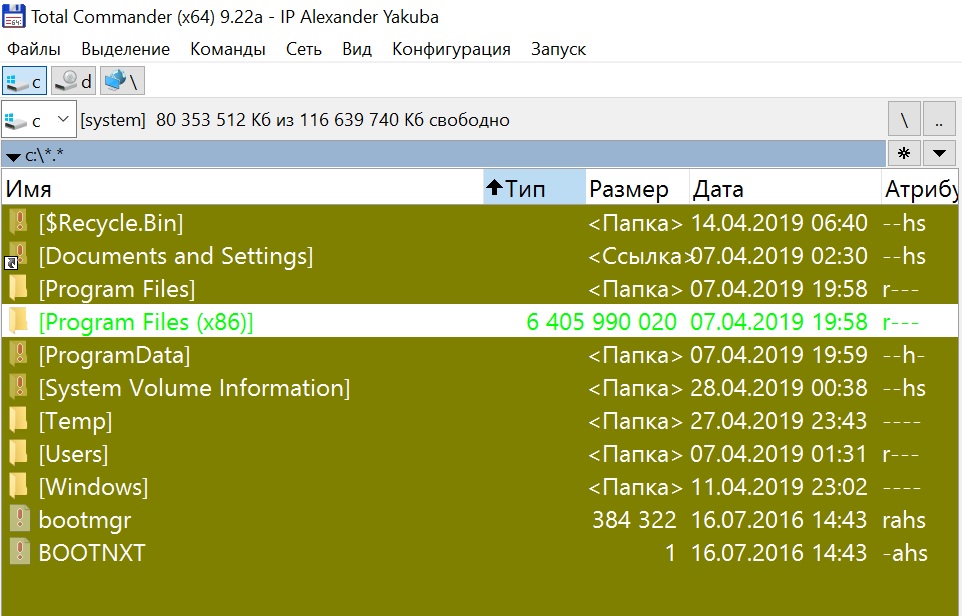Open the Сеть menu
962x616 pixels.
click(x=304, y=49)
